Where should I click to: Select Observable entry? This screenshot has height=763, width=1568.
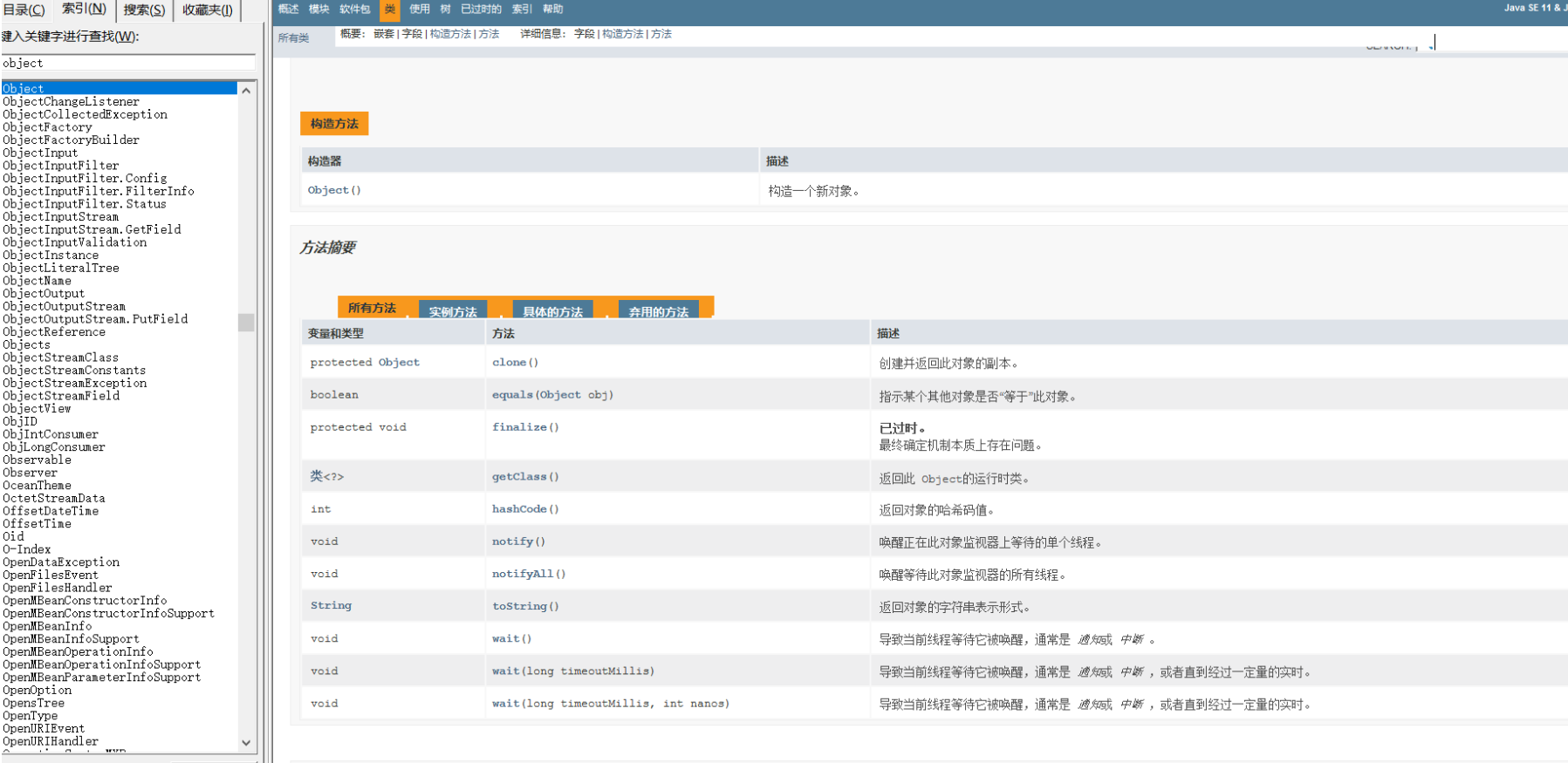pyautogui.click(x=37, y=460)
